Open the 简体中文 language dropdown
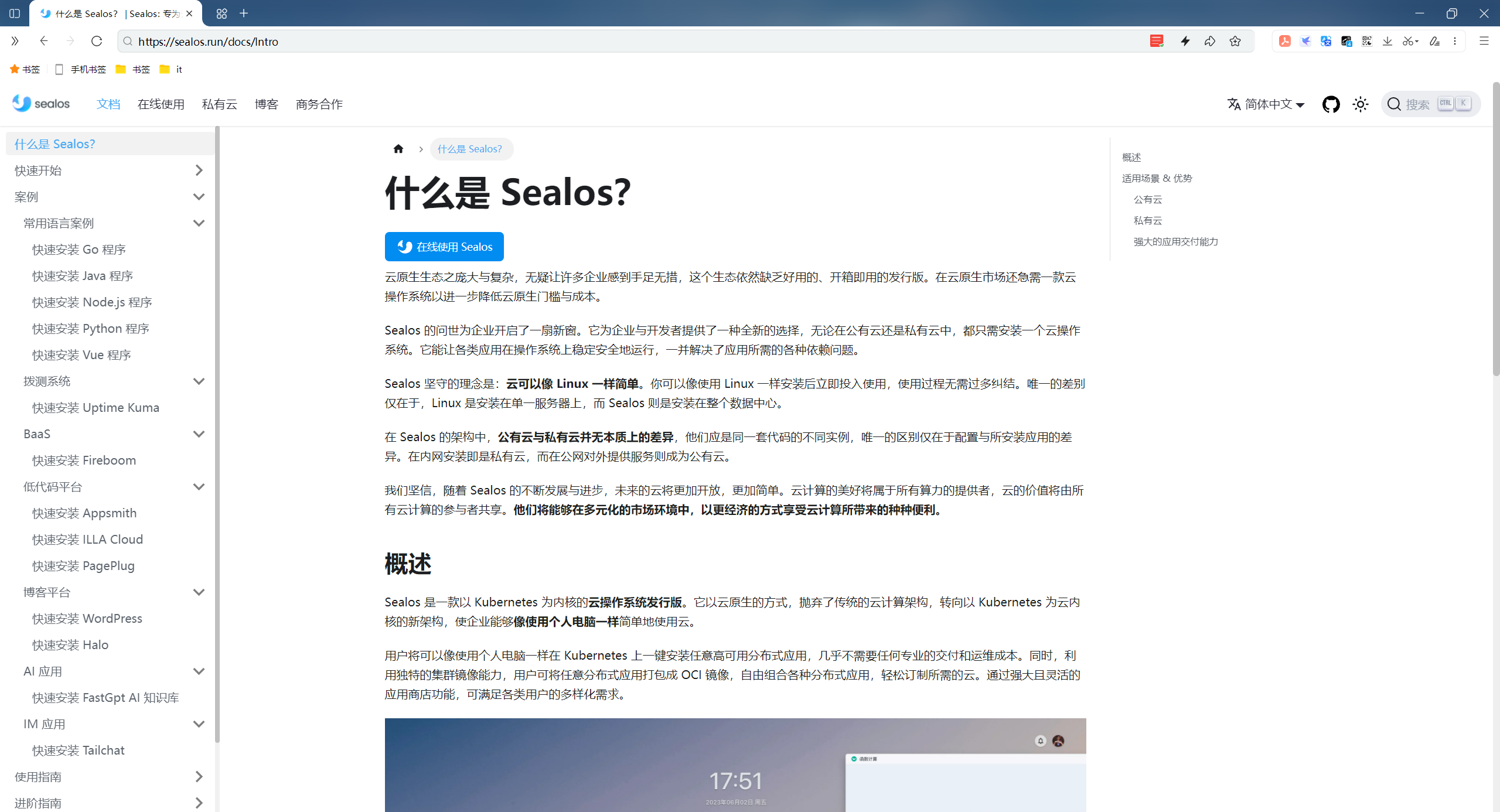The height and width of the screenshot is (812, 1500). point(1266,104)
